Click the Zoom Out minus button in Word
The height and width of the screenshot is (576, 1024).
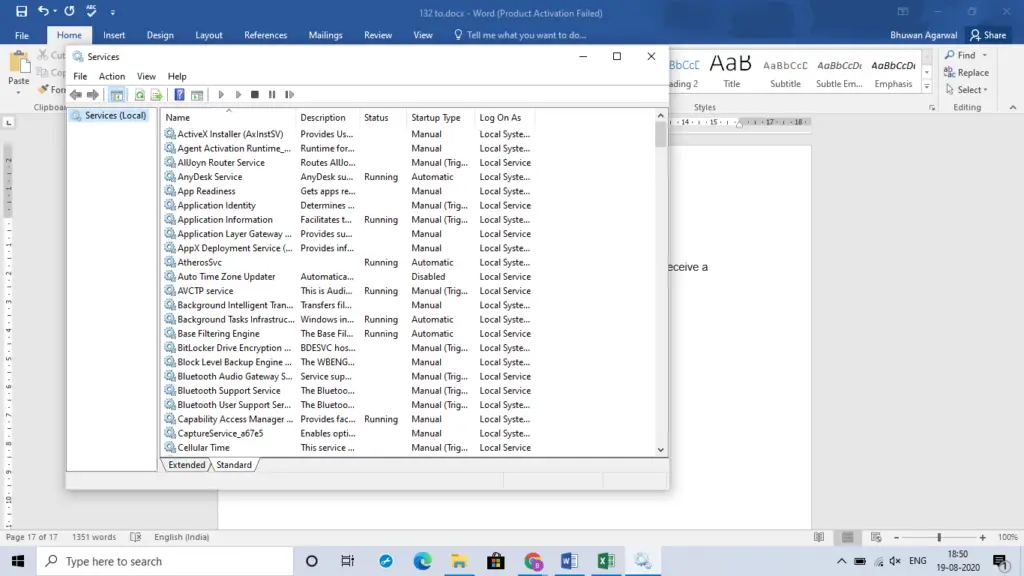[896, 537]
